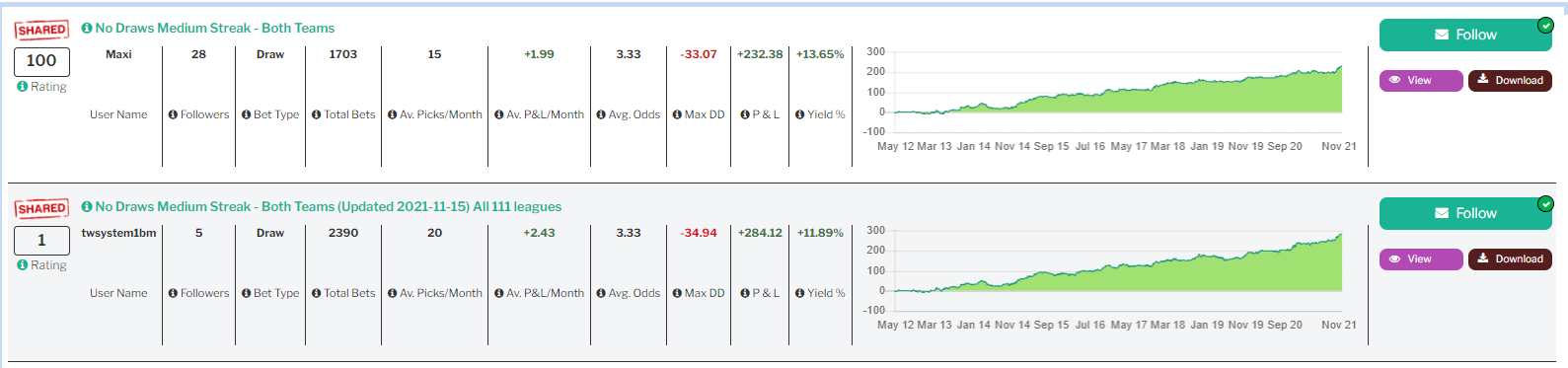View the first No Draws Medium Streak system
The height and width of the screenshot is (368, 1568).
pyautogui.click(x=1421, y=80)
